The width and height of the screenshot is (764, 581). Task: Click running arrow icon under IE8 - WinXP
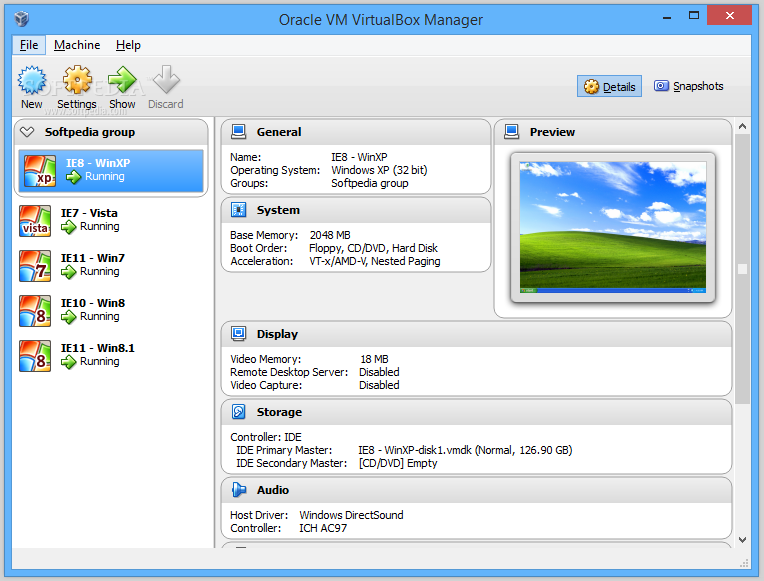coord(74,177)
